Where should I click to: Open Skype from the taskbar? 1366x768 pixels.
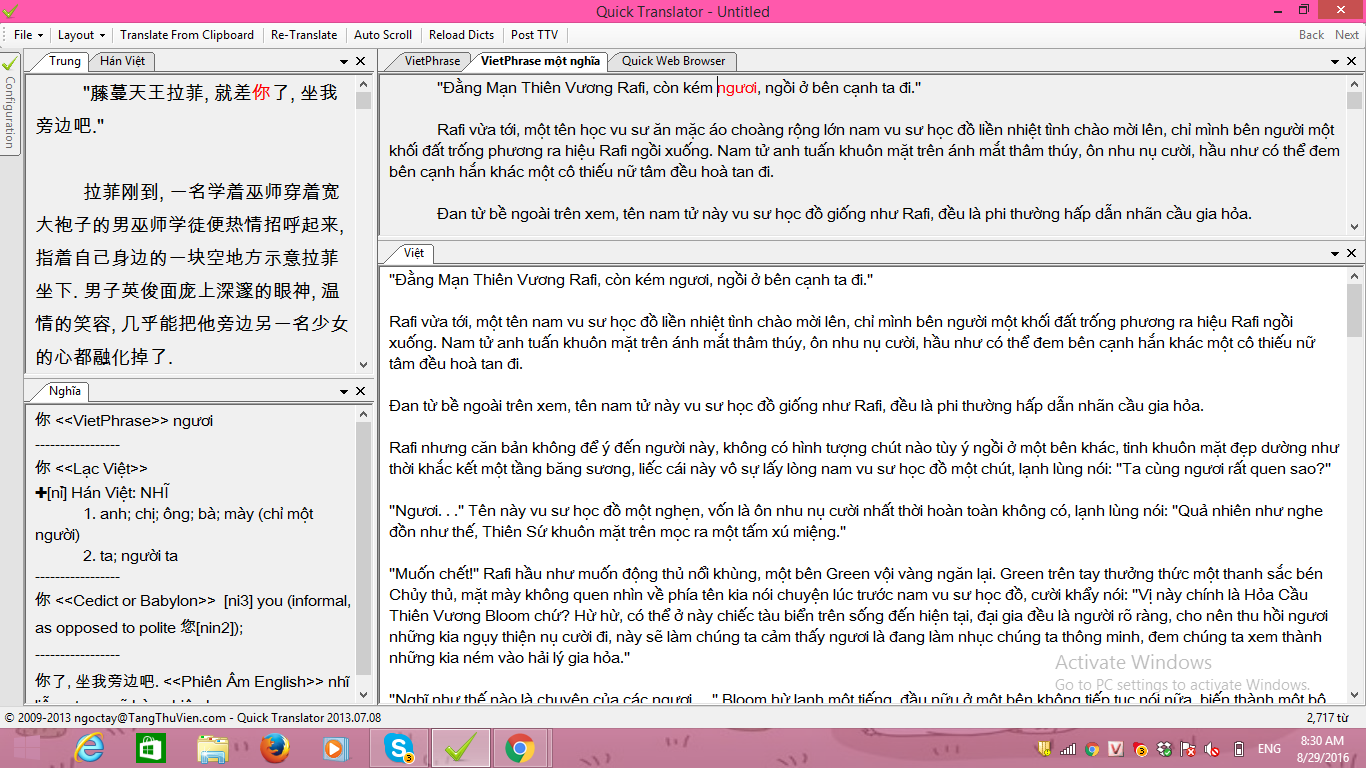pos(399,748)
